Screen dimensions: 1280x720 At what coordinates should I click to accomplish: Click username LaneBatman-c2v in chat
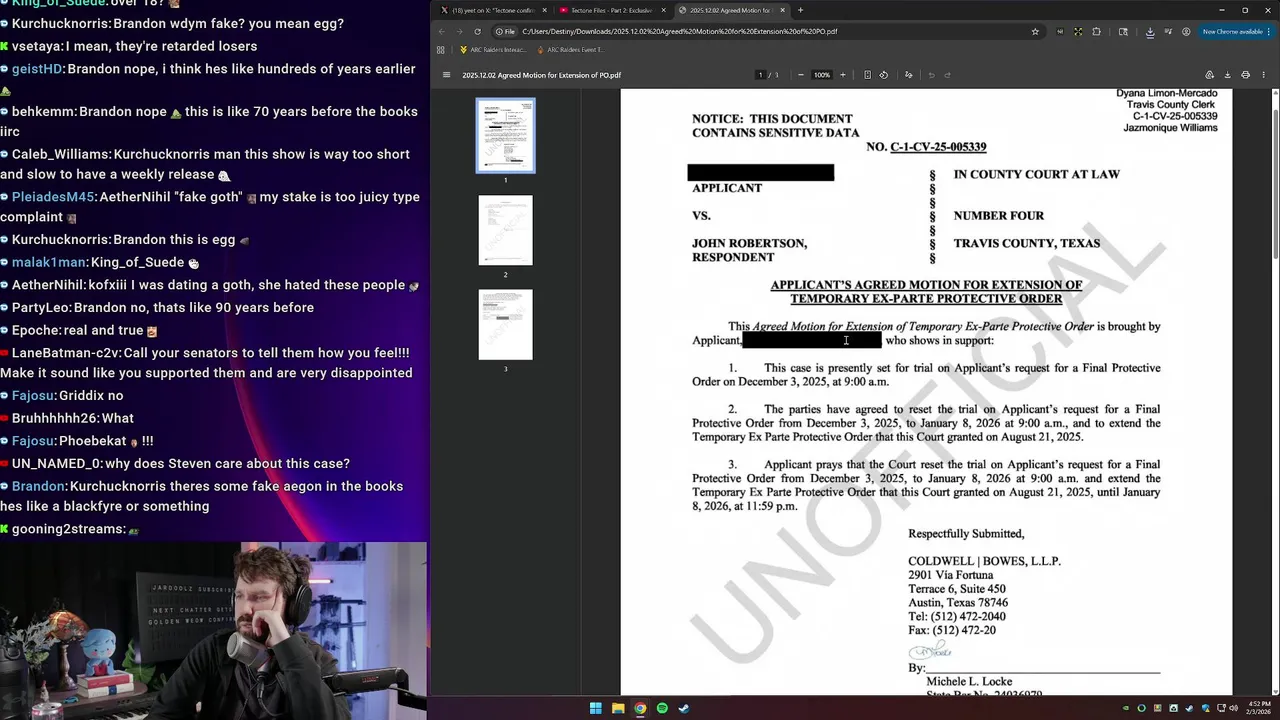(x=66, y=353)
